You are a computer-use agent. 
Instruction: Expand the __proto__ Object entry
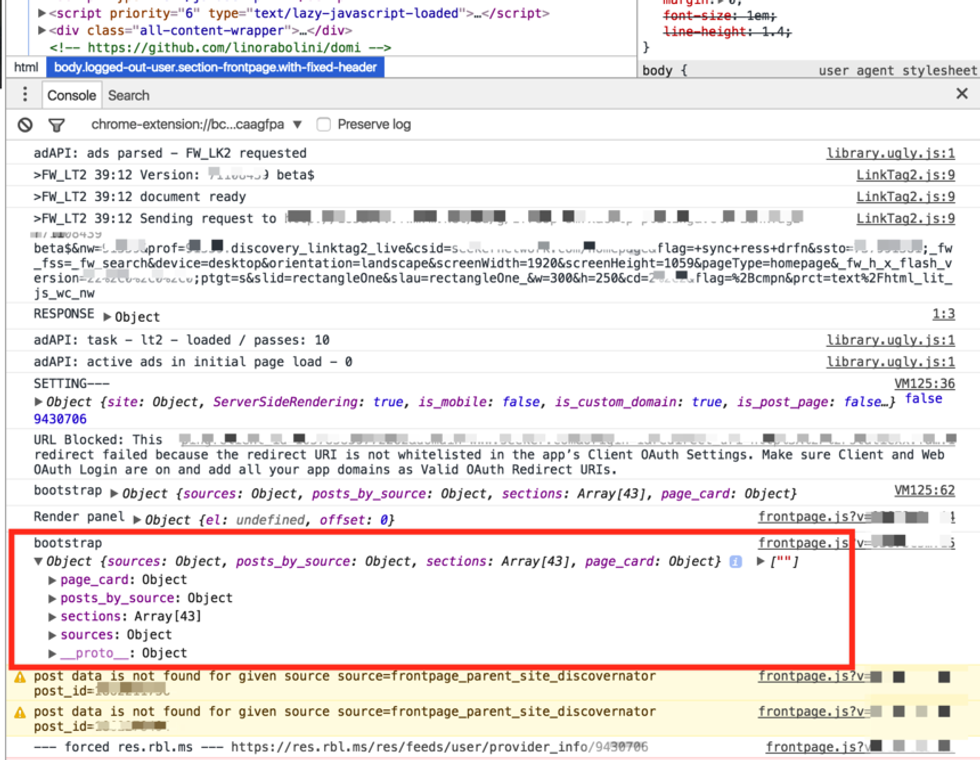[x=53, y=654]
